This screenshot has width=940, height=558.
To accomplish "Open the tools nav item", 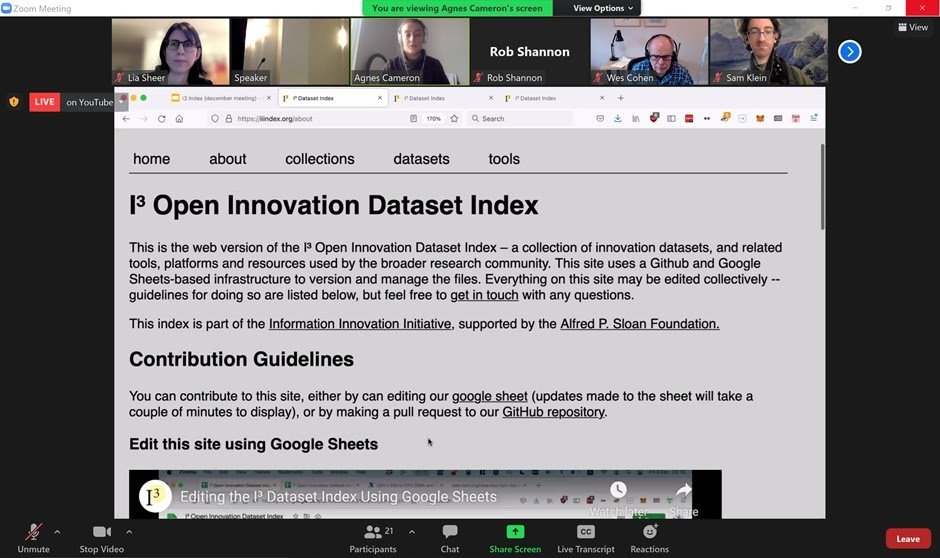I will (x=504, y=159).
